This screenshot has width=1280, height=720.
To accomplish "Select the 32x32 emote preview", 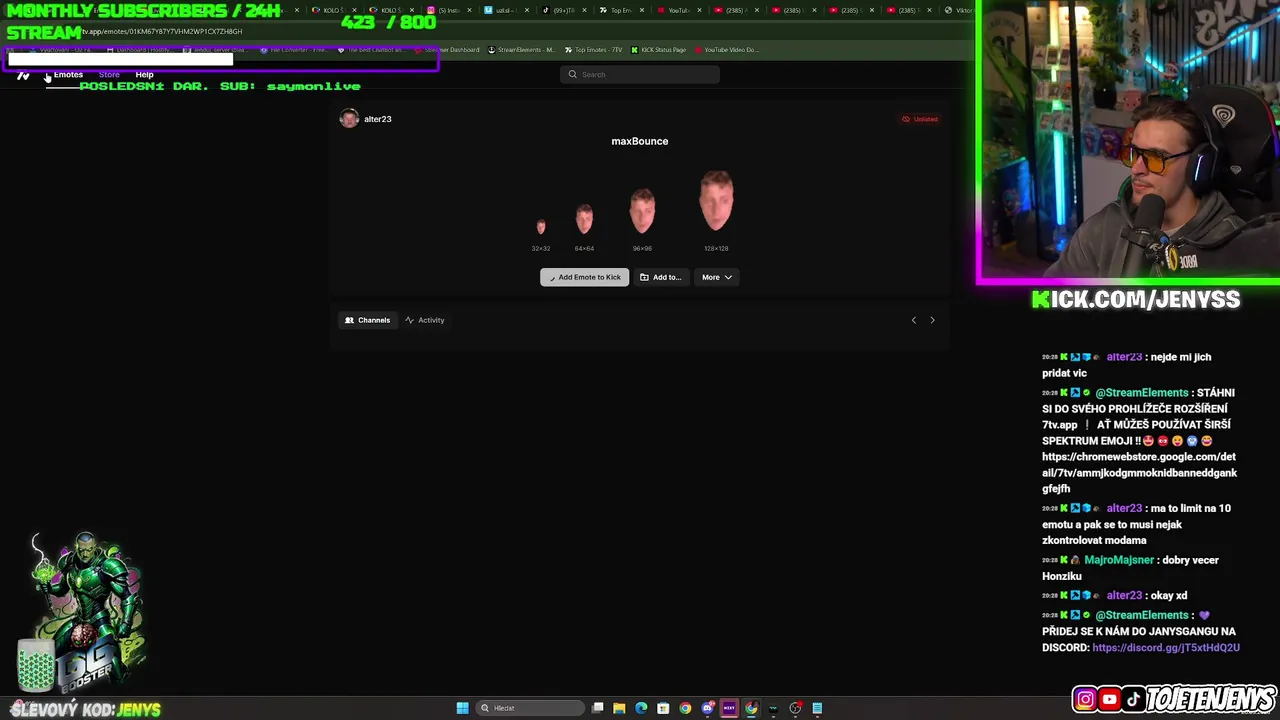I will coord(541,227).
